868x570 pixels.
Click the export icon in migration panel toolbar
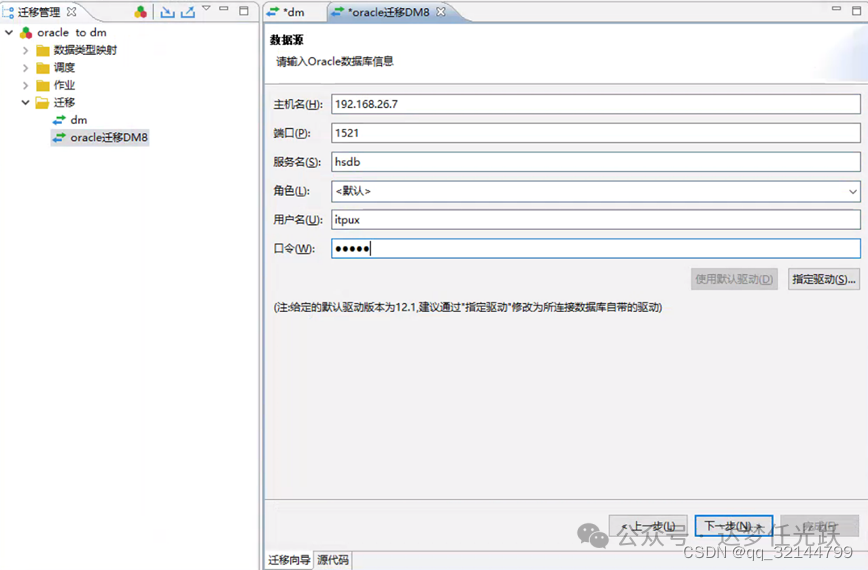[188, 12]
